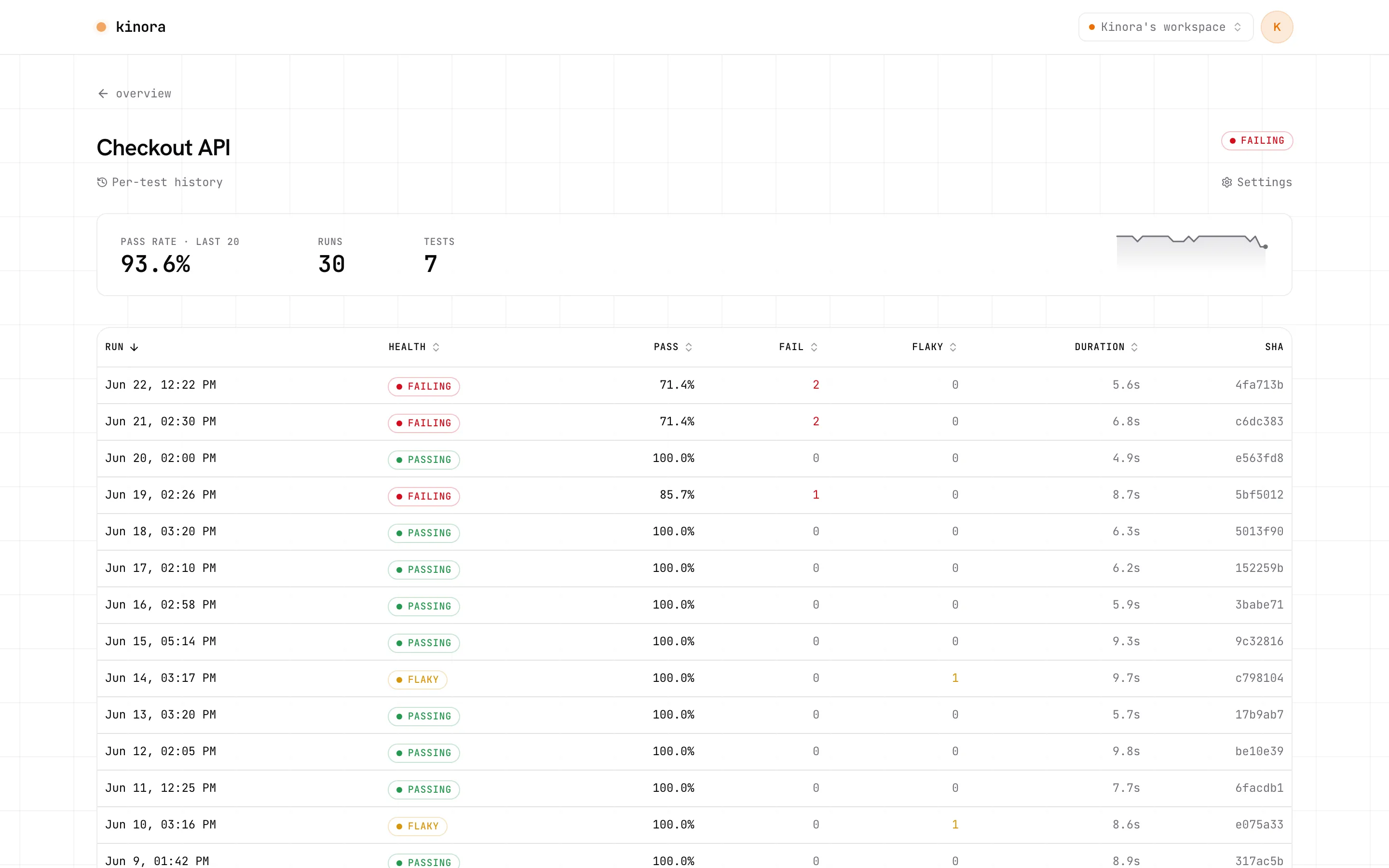Click the Settings gear icon

[x=1226, y=182]
